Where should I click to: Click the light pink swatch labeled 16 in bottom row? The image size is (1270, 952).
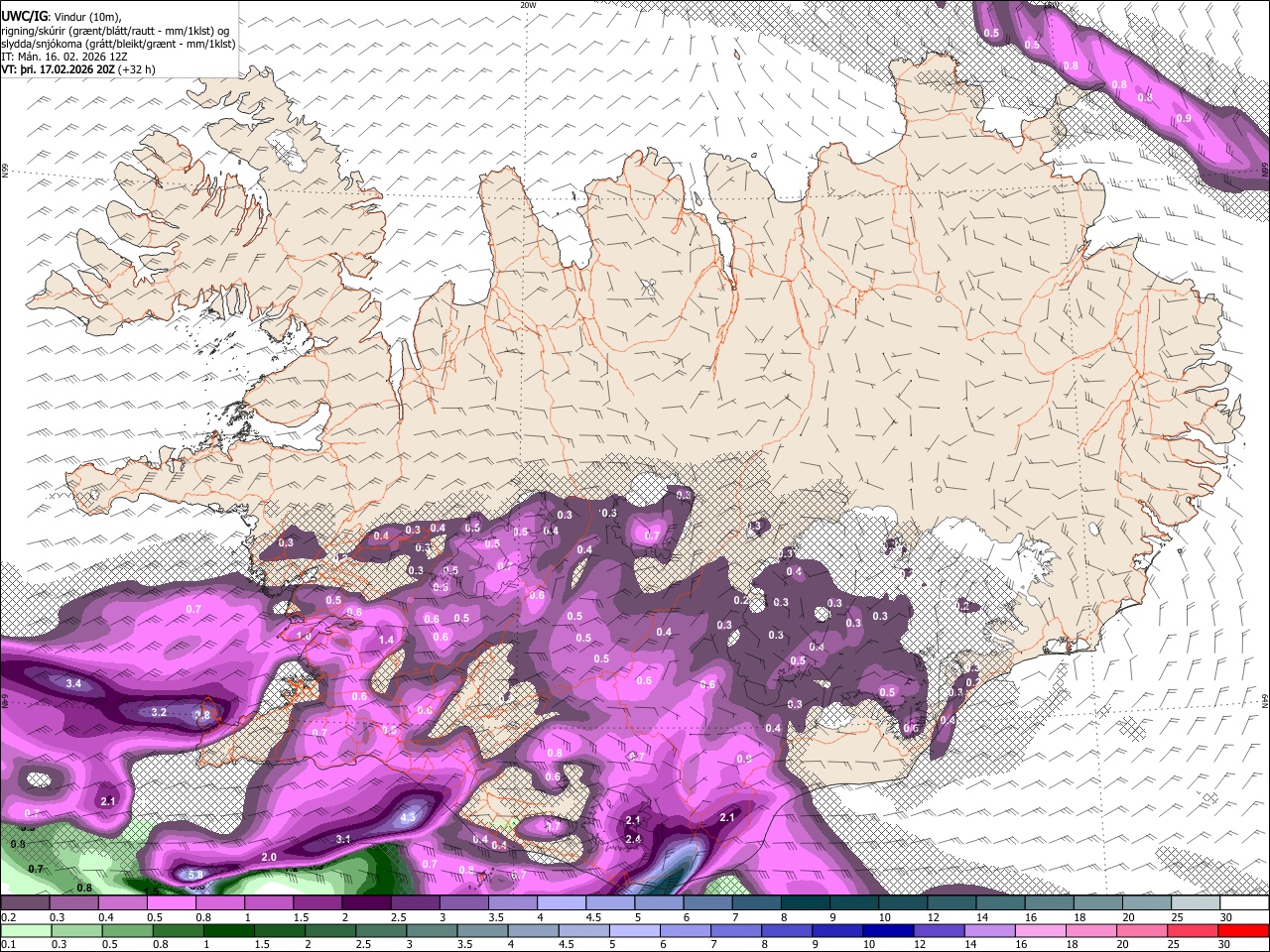[1041, 930]
